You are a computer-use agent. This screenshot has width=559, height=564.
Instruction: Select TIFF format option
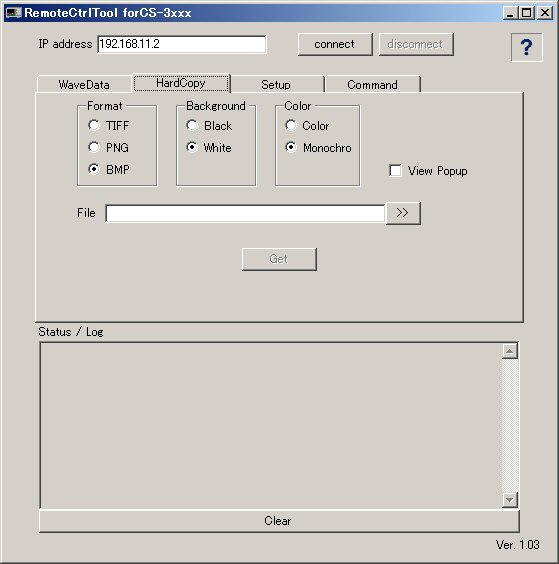(x=94, y=125)
